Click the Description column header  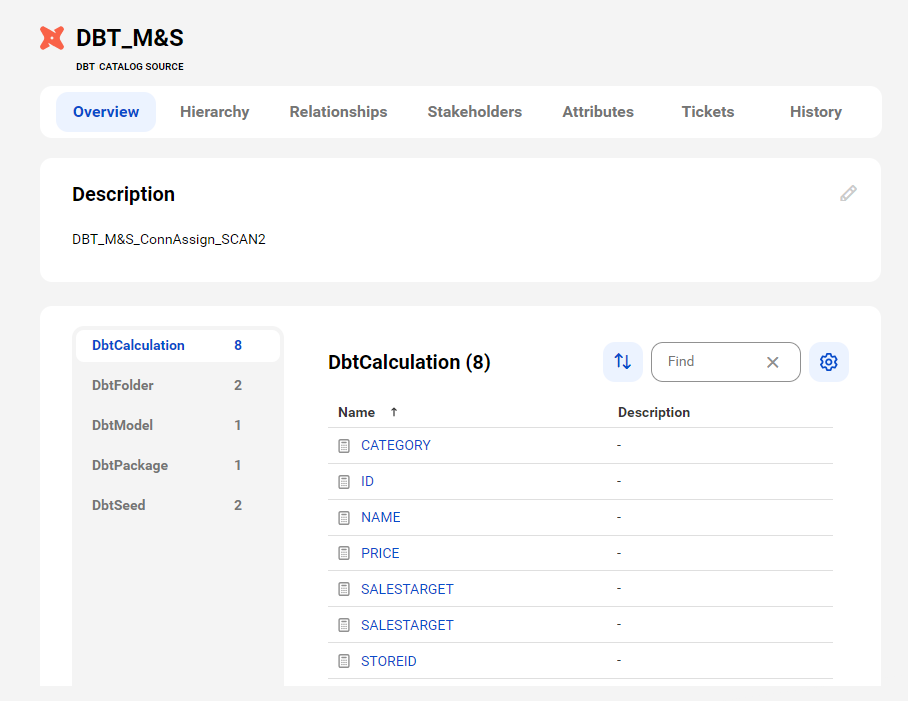pos(654,412)
